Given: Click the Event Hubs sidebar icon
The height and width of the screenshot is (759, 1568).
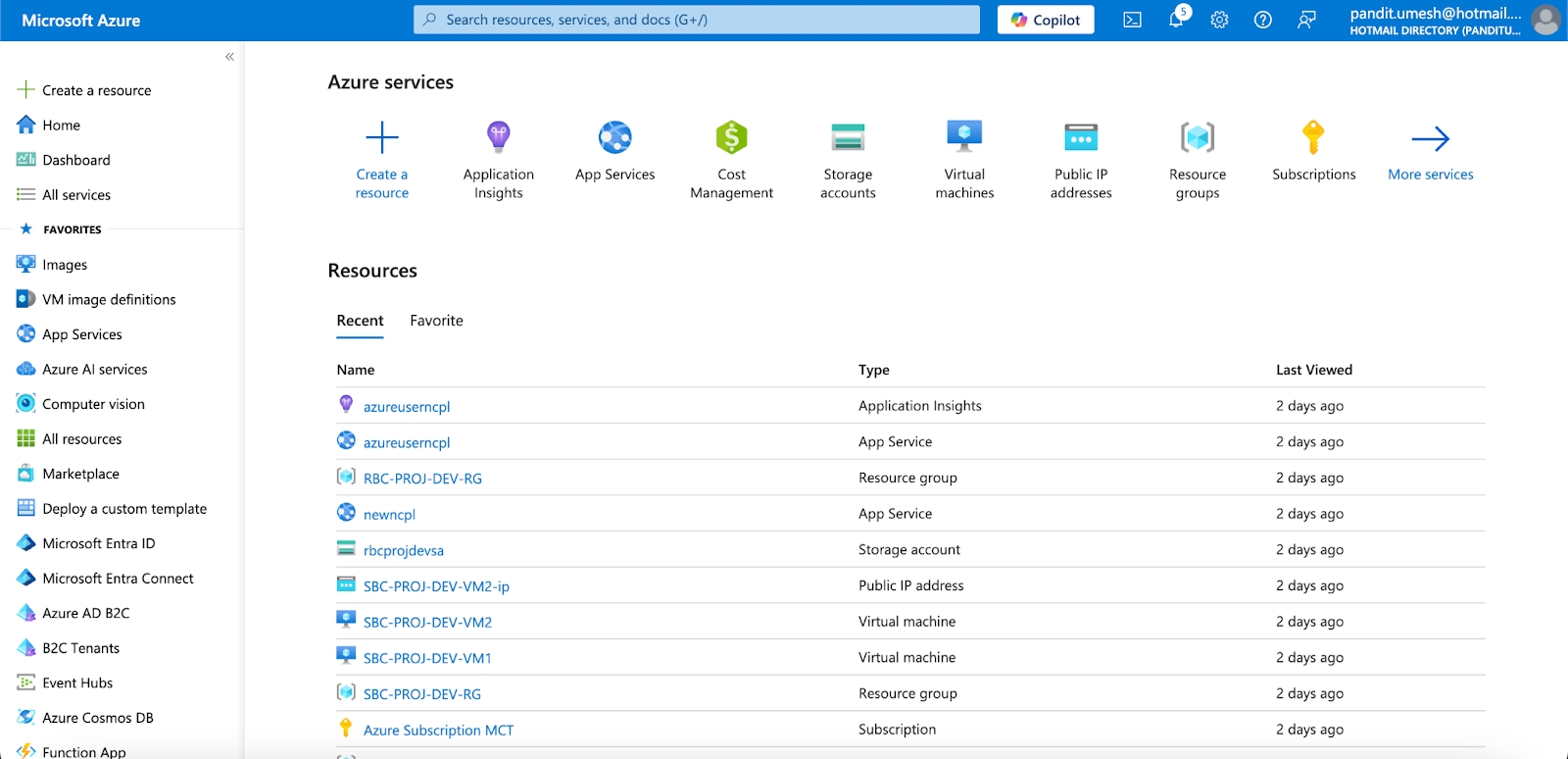Looking at the screenshot, I should pos(26,683).
